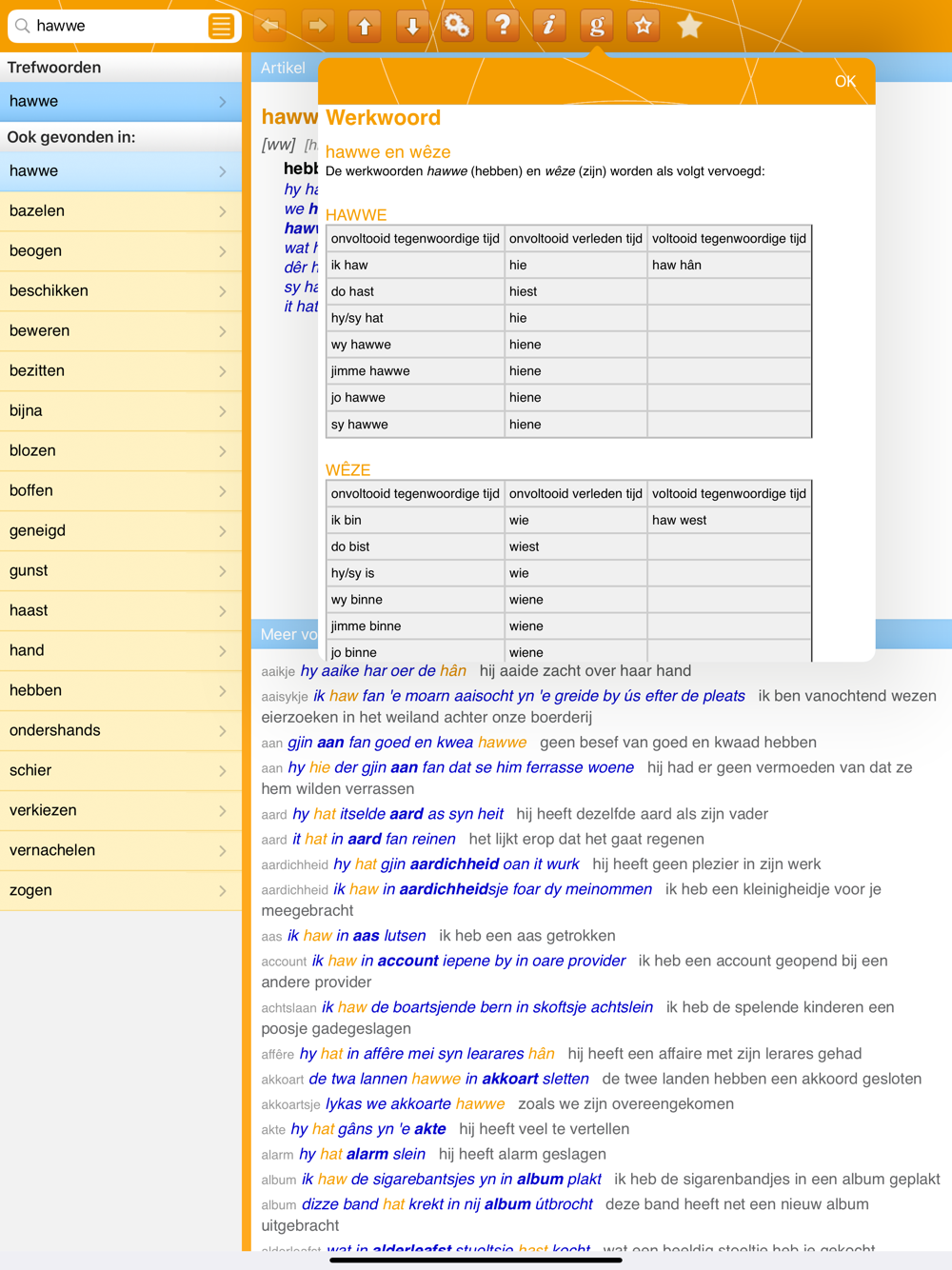Click the 'haw hân' table cell
952x1270 pixels.
(x=729, y=266)
